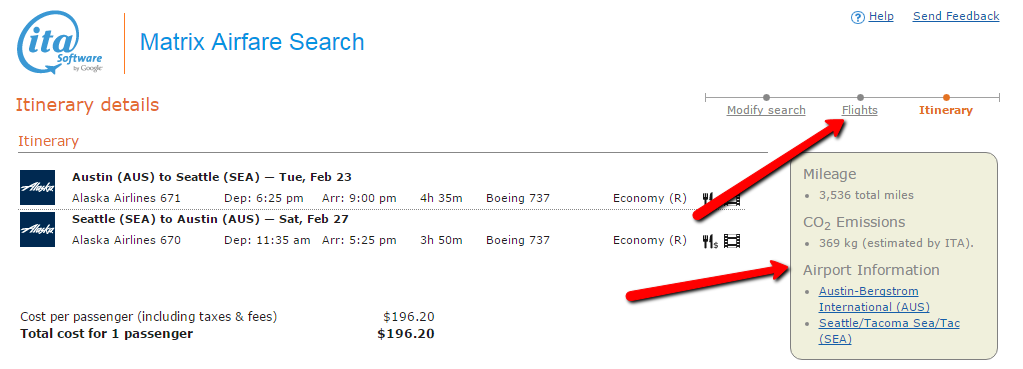1023x369 pixels.
Task: Click the Matrix Airfare Search title
Action: click(252, 42)
